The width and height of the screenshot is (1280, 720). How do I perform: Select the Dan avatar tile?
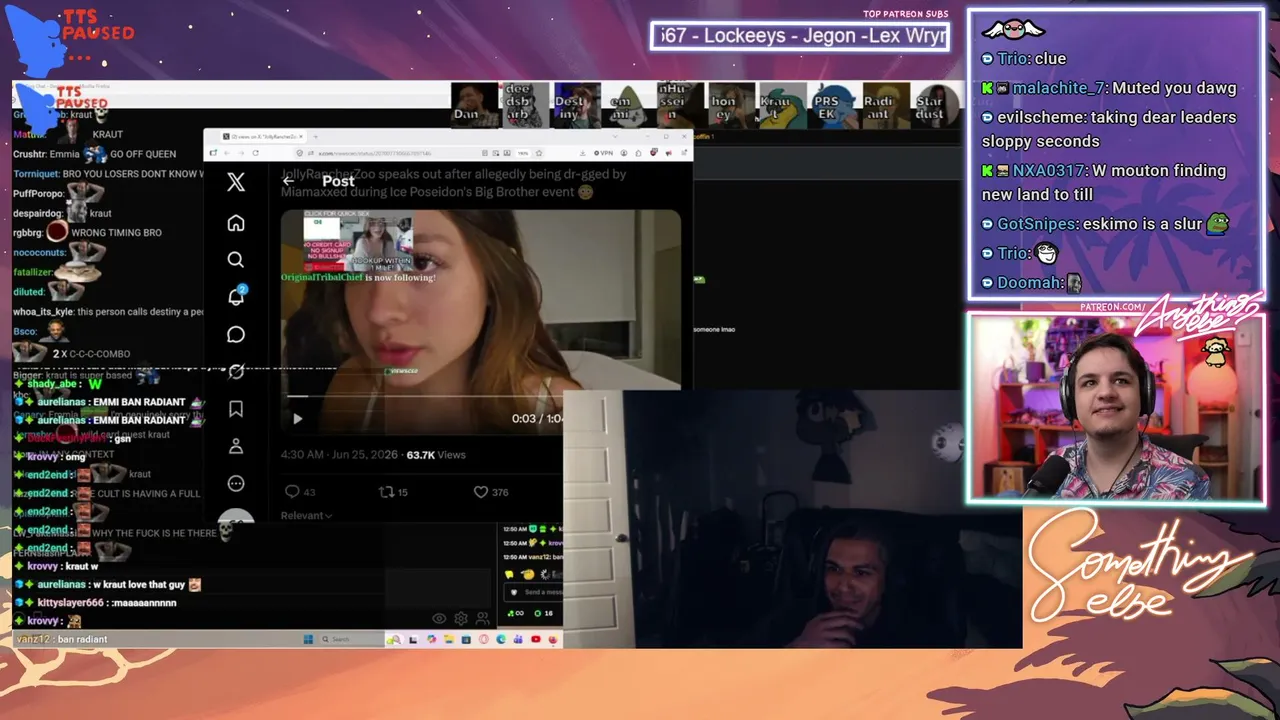(x=475, y=106)
